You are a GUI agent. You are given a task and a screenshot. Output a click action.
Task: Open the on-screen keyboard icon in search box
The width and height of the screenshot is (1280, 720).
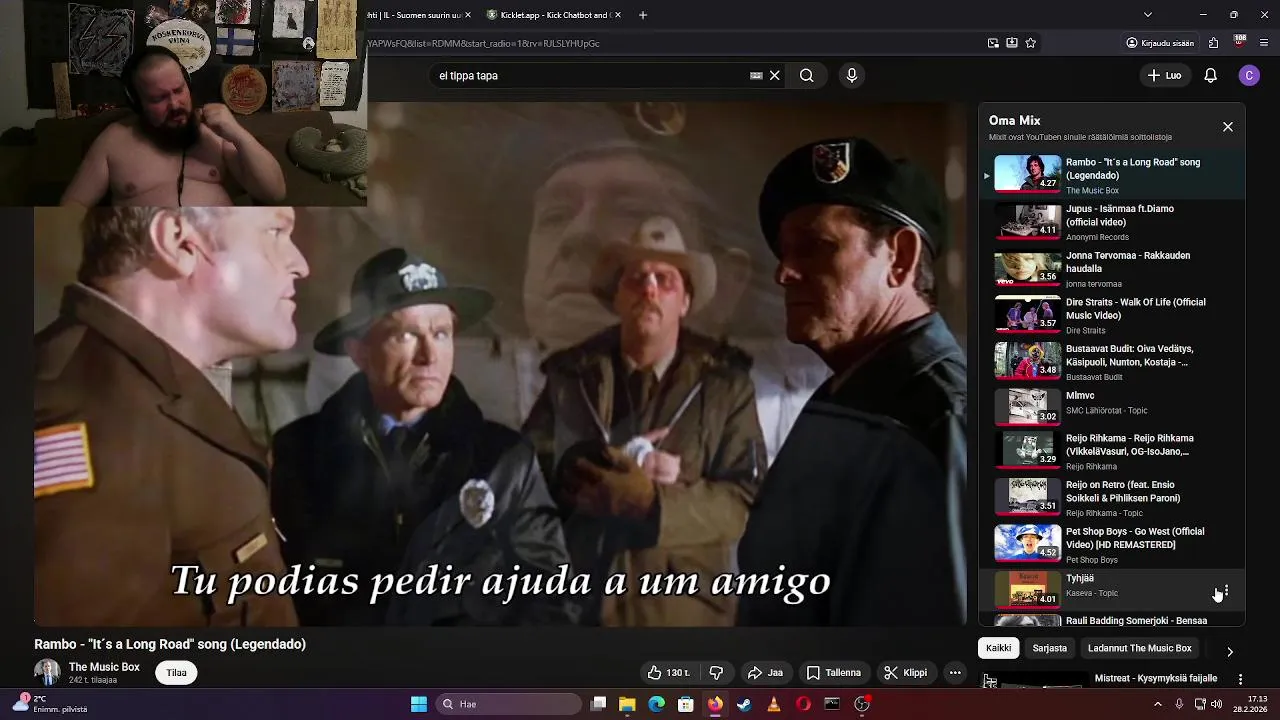coord(756,75)
